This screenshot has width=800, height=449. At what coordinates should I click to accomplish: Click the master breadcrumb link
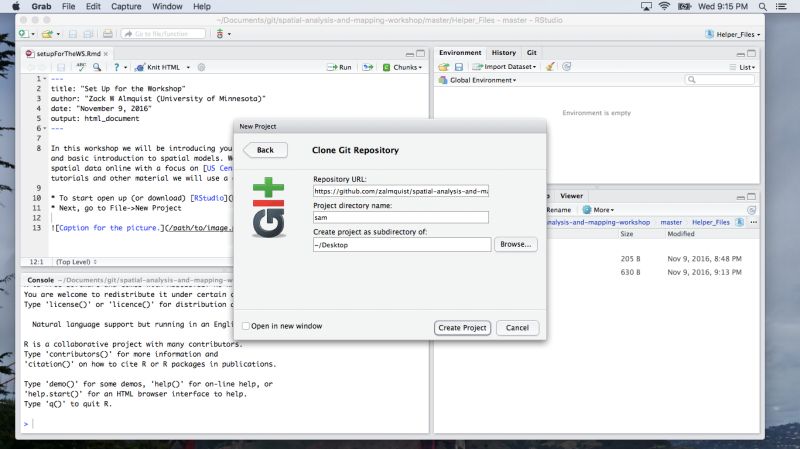[x=671, y=222]
